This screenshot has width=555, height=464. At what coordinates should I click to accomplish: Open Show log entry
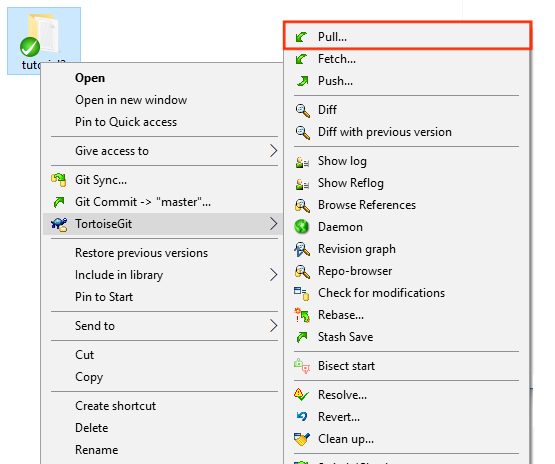click(x=408, y=161)
